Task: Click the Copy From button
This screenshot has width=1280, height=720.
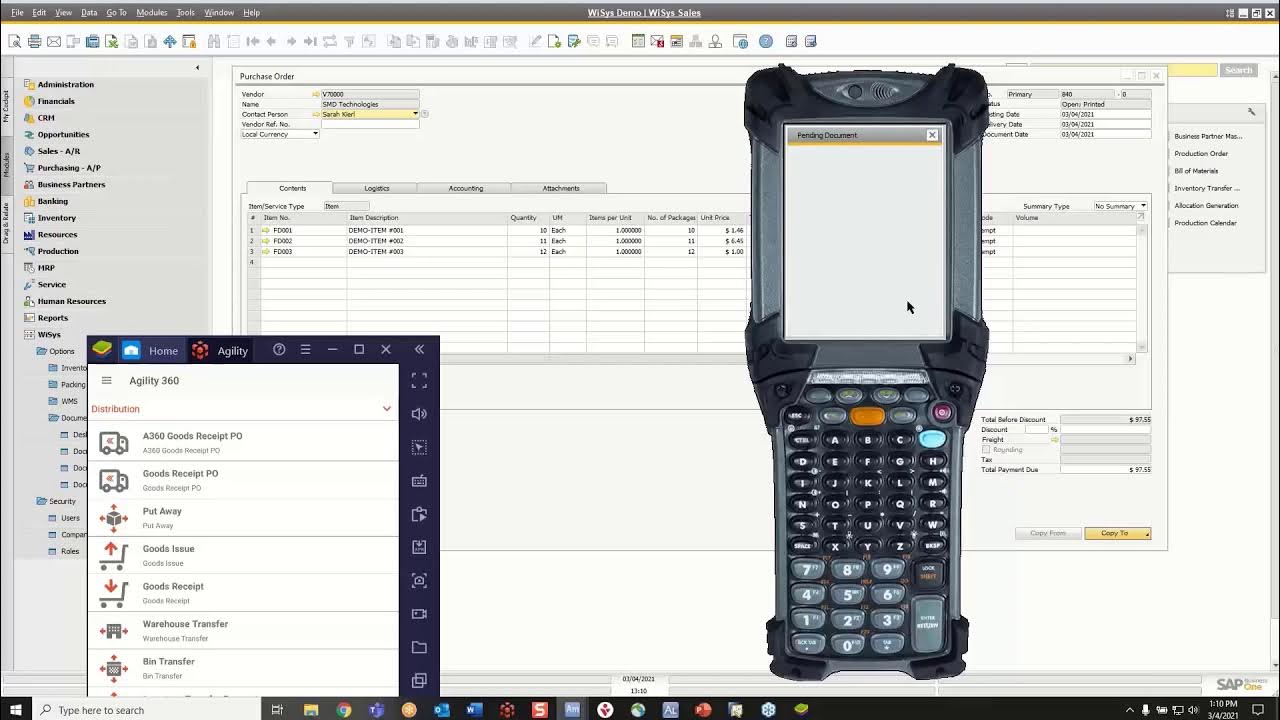Action: [1048, 534]
